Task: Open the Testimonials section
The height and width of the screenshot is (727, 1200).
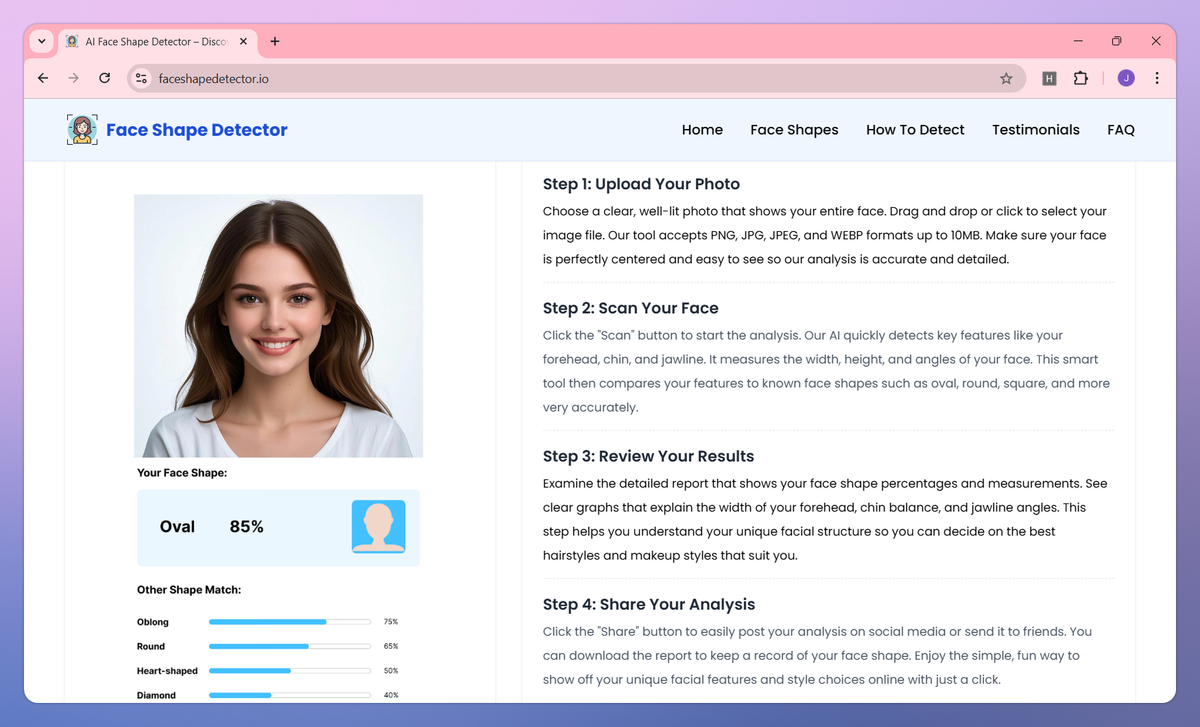Action: click(x=1035, y=129)
